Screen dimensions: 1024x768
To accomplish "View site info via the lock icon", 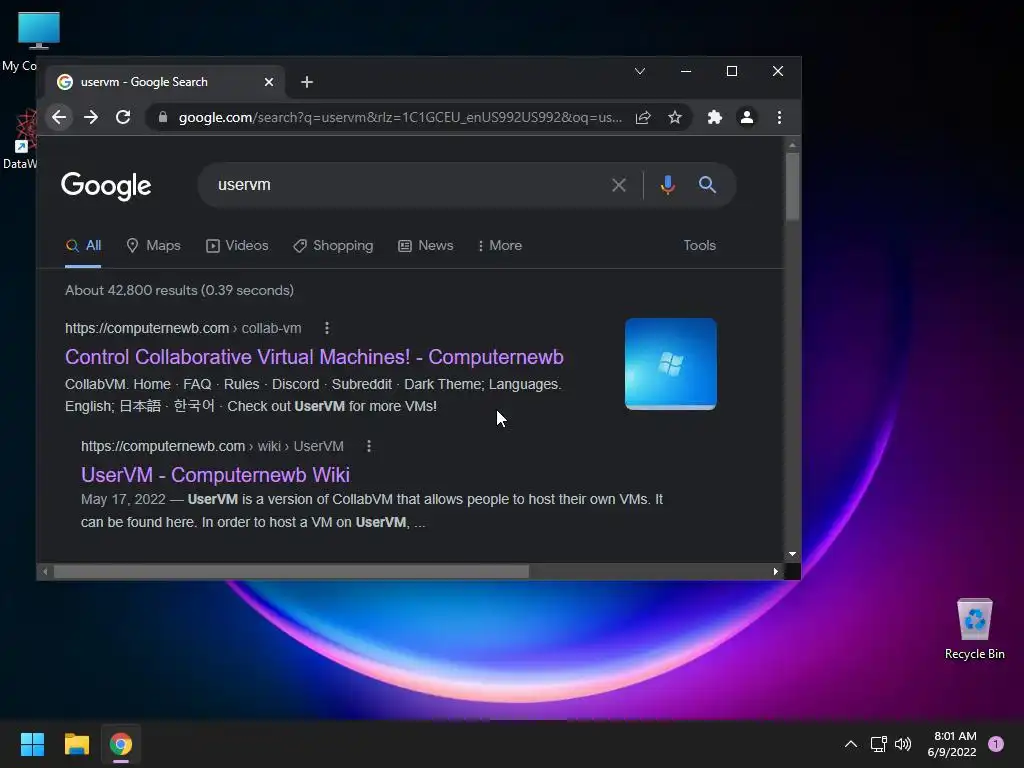I will point(163,118).
